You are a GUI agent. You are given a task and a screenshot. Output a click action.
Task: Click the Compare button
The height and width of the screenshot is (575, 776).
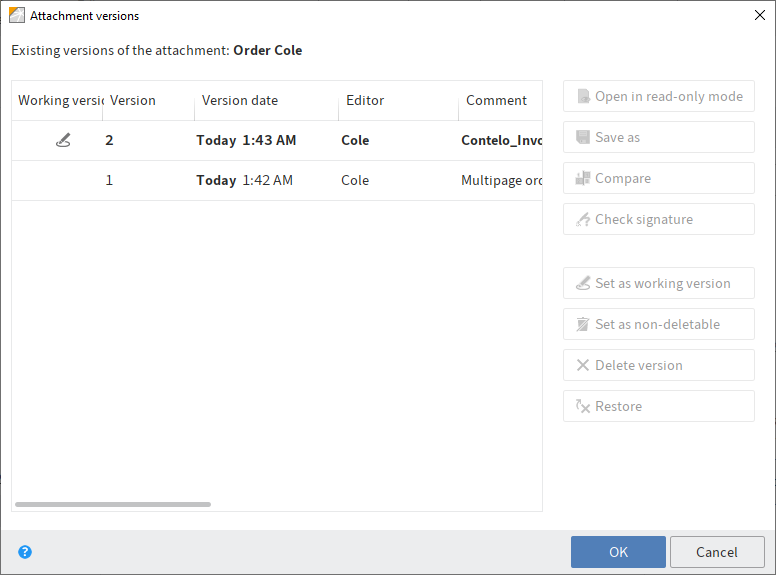pyautogui.click(x=659, y=178)
